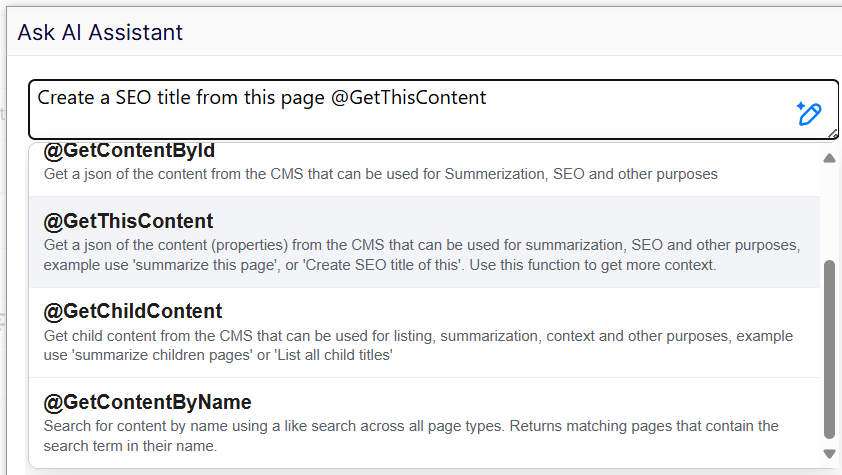The height and width of the screenshot is (475, 842).
Task: Click the textarea resize handle corner
Action: click(x=832, y=133)
